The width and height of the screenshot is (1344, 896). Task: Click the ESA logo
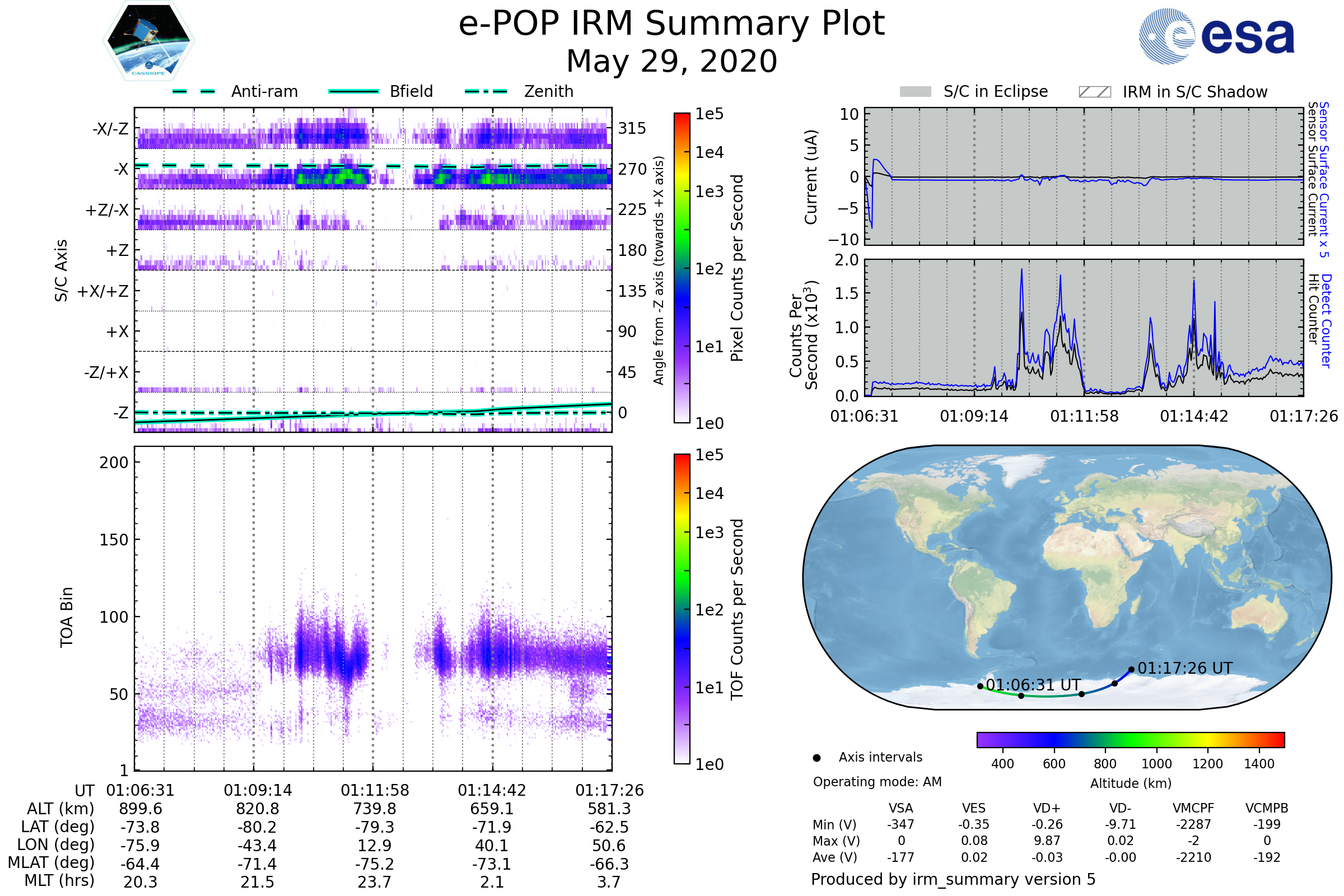point(1216,35)
